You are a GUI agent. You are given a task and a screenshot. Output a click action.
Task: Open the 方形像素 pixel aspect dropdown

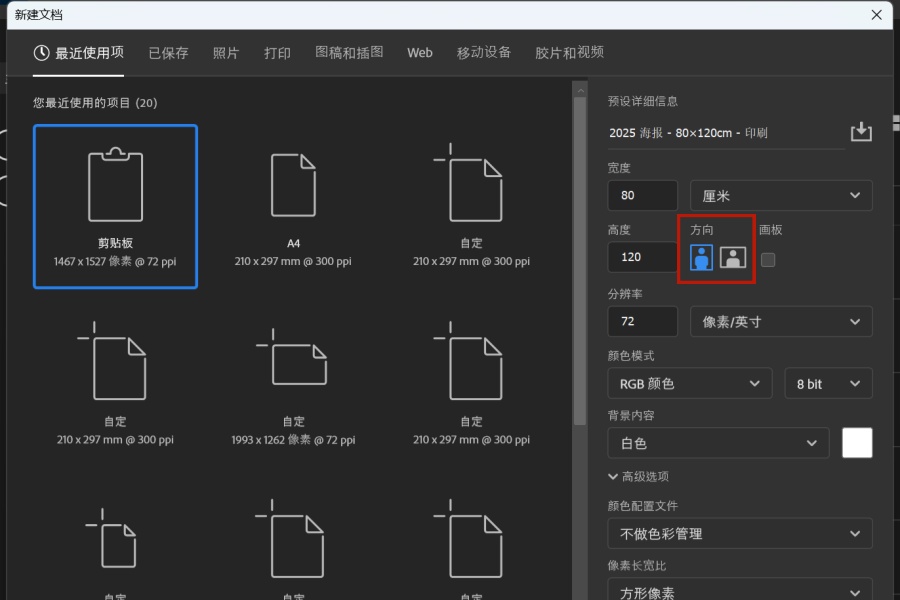click(x=740, y=590)
